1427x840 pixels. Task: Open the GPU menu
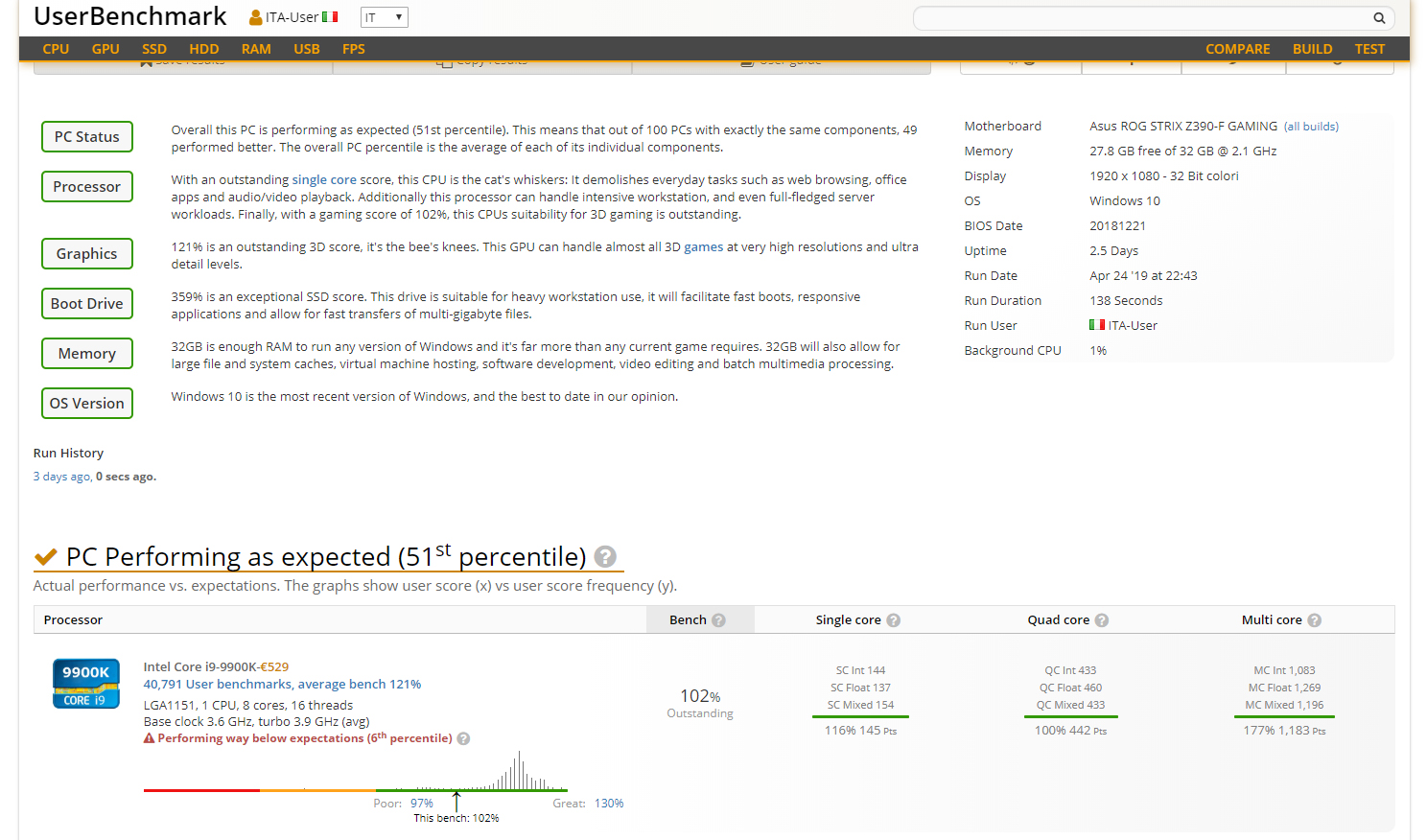105,49
